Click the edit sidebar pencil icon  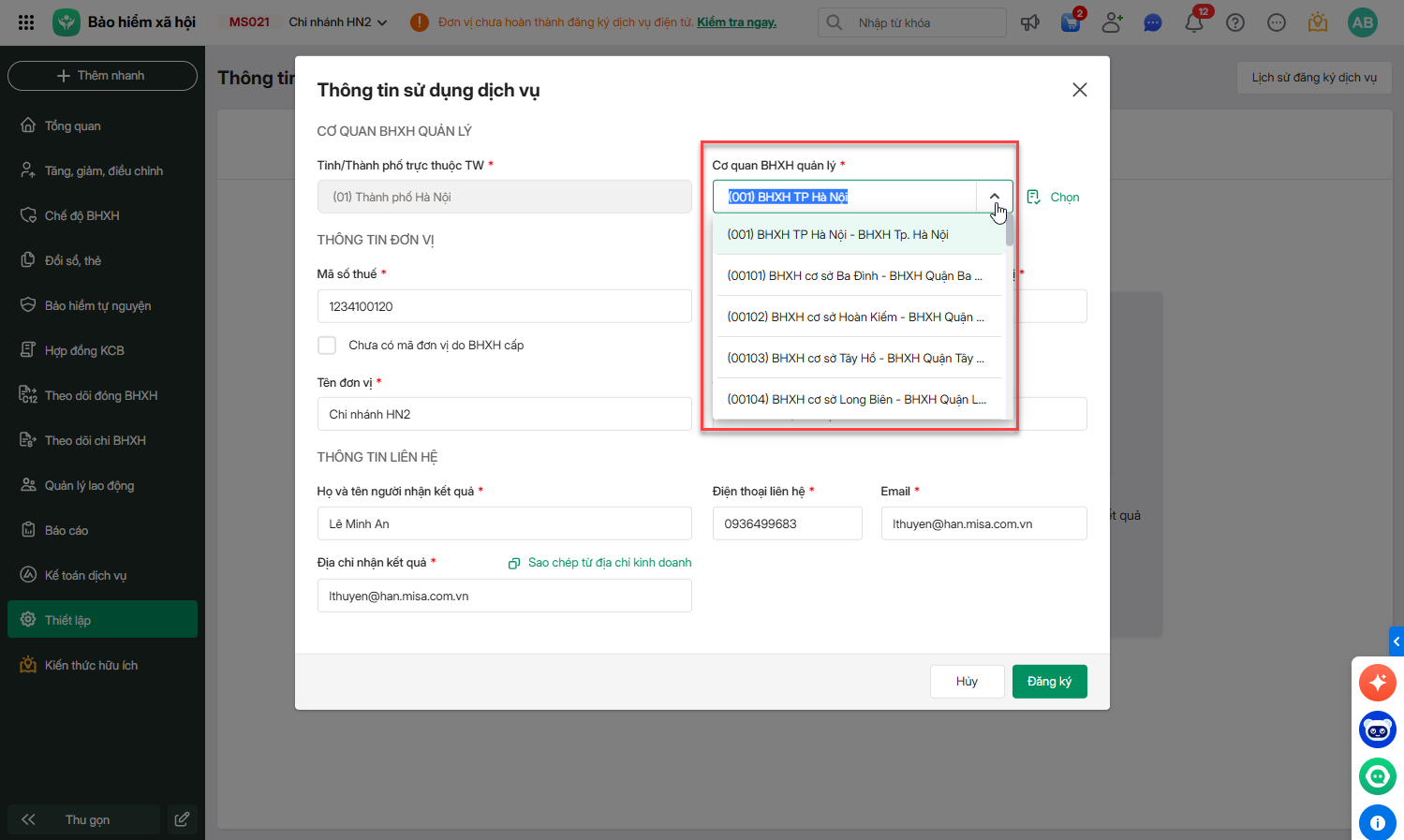click(182, 819)
